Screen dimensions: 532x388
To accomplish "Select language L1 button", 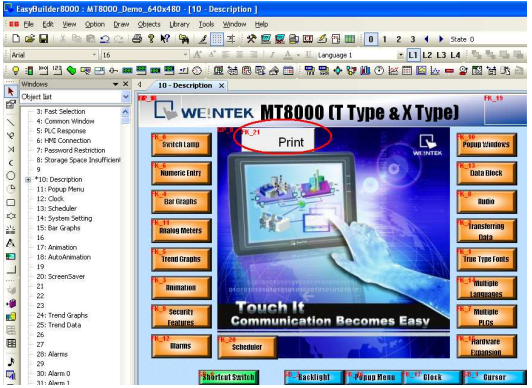I will 413,55.
